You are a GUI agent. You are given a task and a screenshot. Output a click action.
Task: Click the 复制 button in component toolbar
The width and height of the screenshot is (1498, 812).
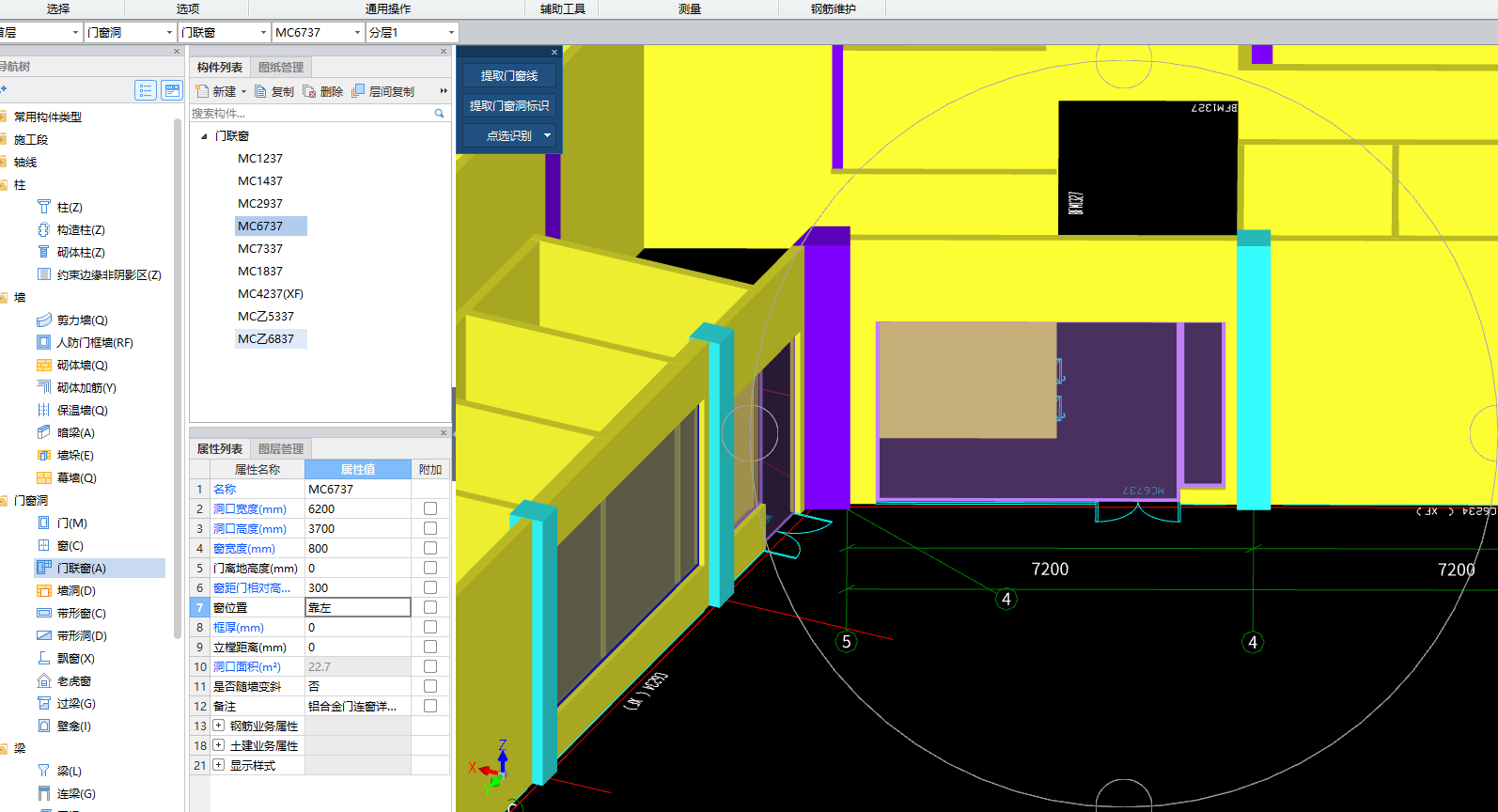[274, 91]
